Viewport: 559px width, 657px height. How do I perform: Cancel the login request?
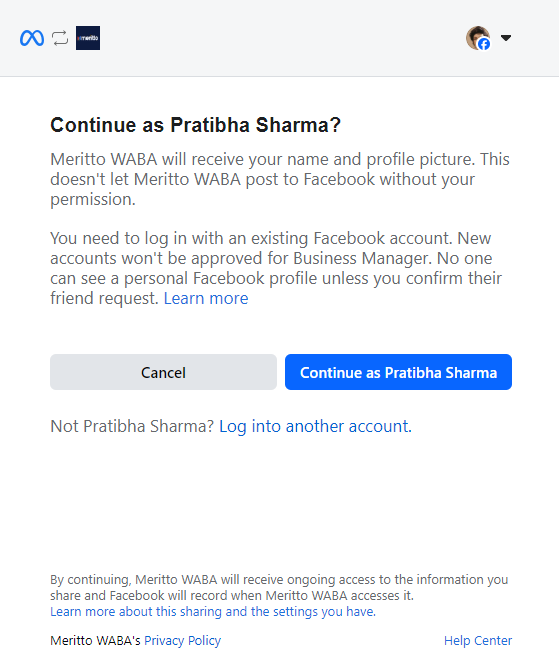coord(163,372)
